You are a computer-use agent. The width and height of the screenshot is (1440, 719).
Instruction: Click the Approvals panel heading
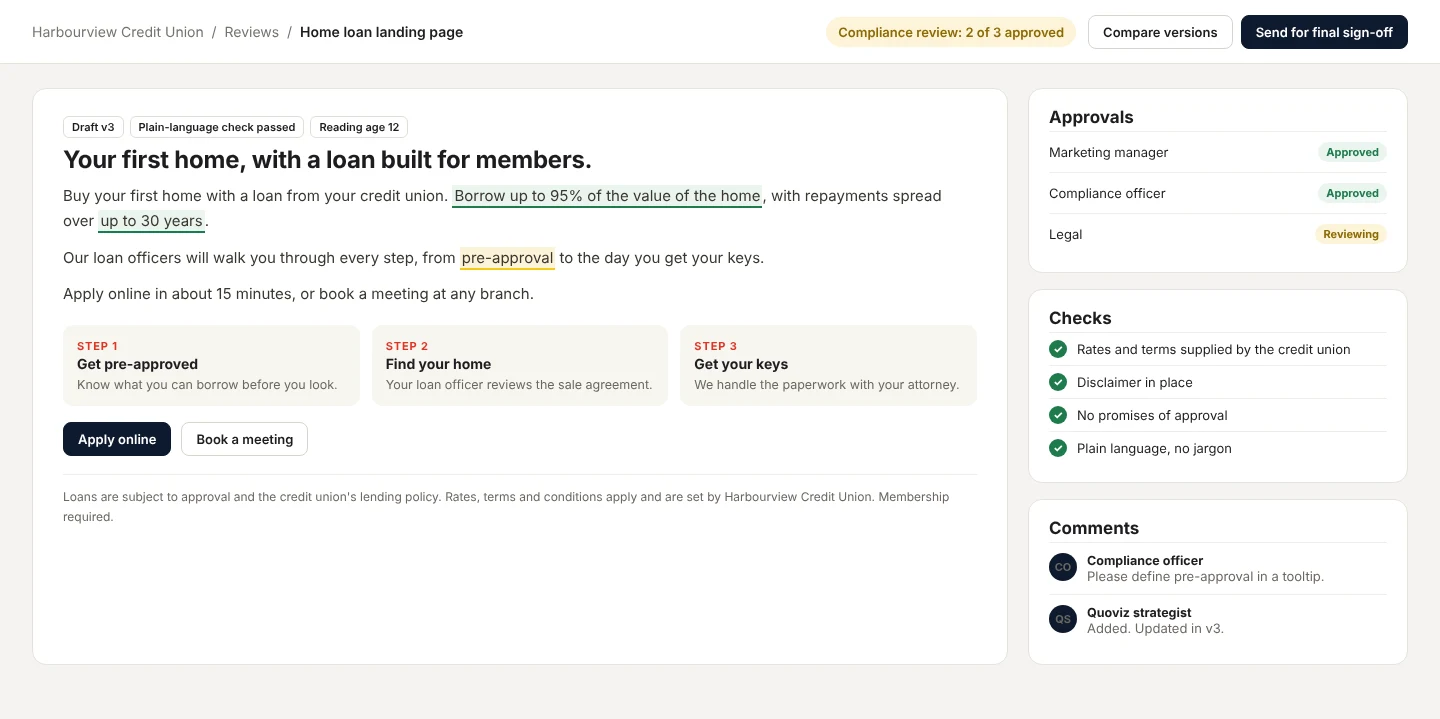pyautogui.click(x=1091, y=117)
